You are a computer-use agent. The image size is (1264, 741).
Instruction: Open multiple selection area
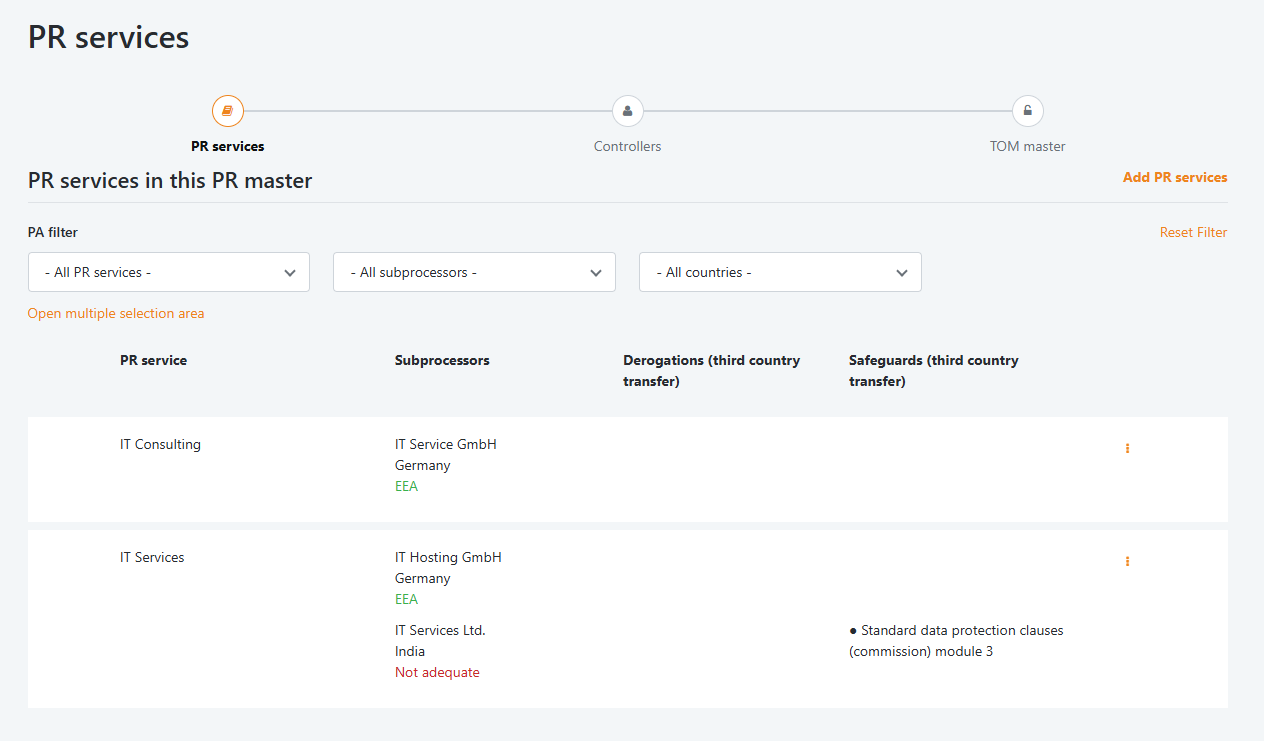pyautogui.click(x=116, y=313)
